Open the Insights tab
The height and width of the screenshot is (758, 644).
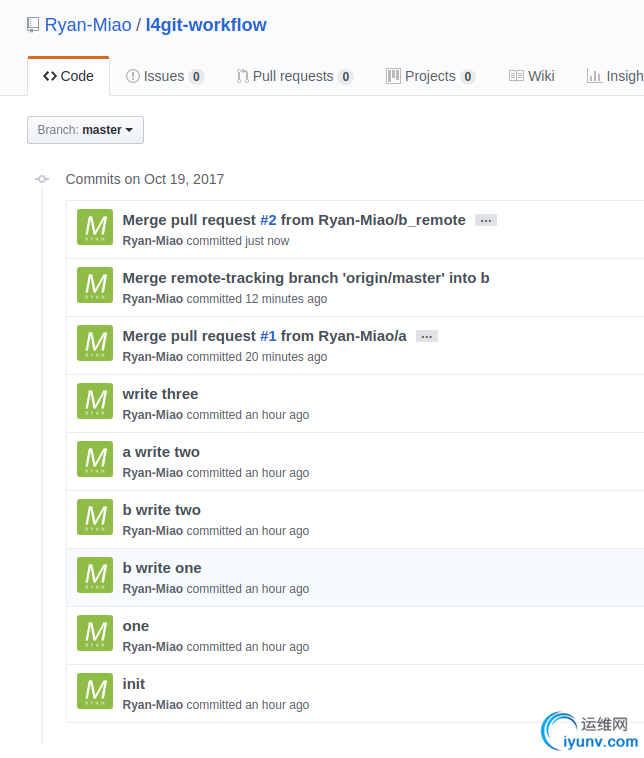point(615,76)
